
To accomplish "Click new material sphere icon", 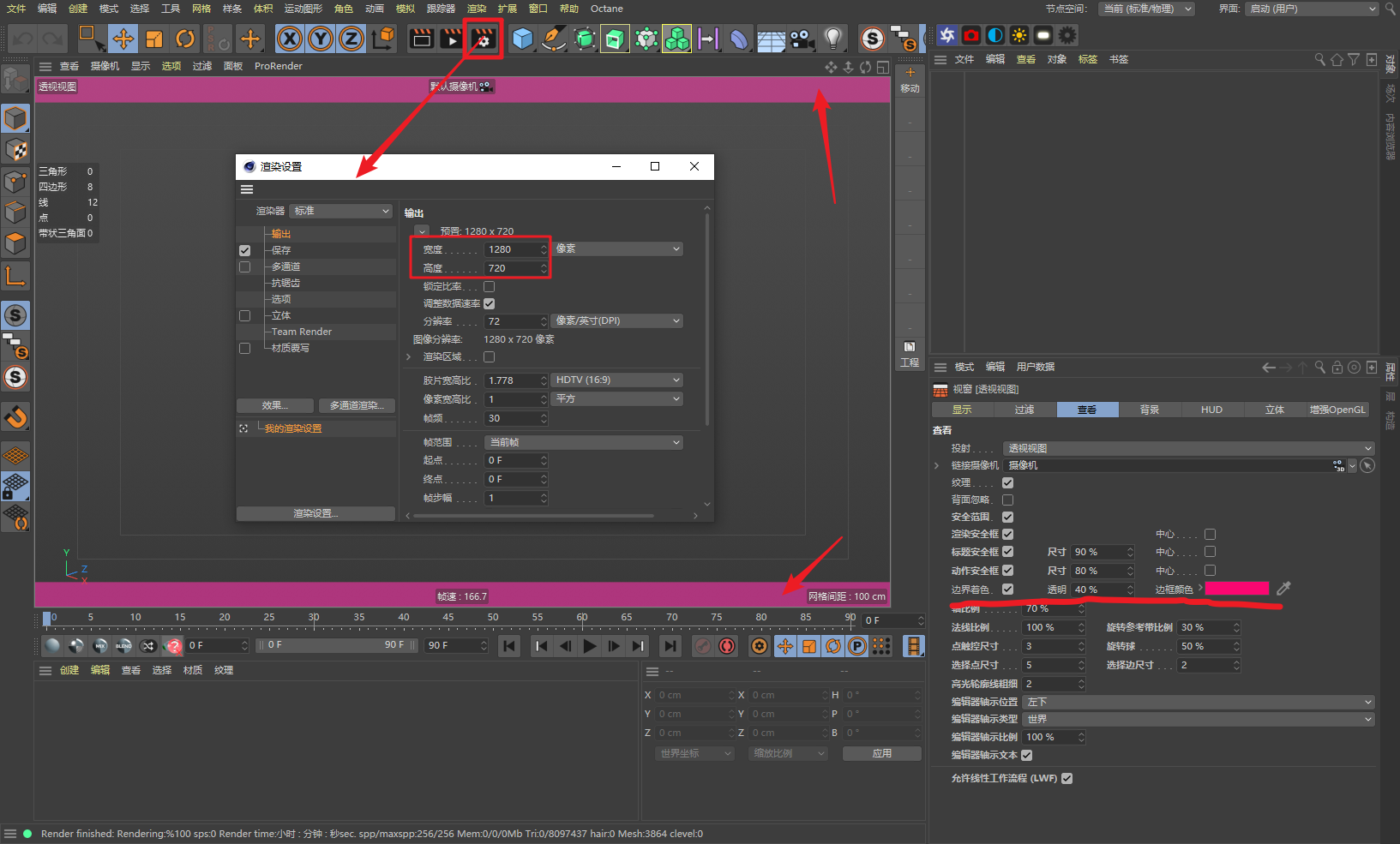I will click(53, 646).
